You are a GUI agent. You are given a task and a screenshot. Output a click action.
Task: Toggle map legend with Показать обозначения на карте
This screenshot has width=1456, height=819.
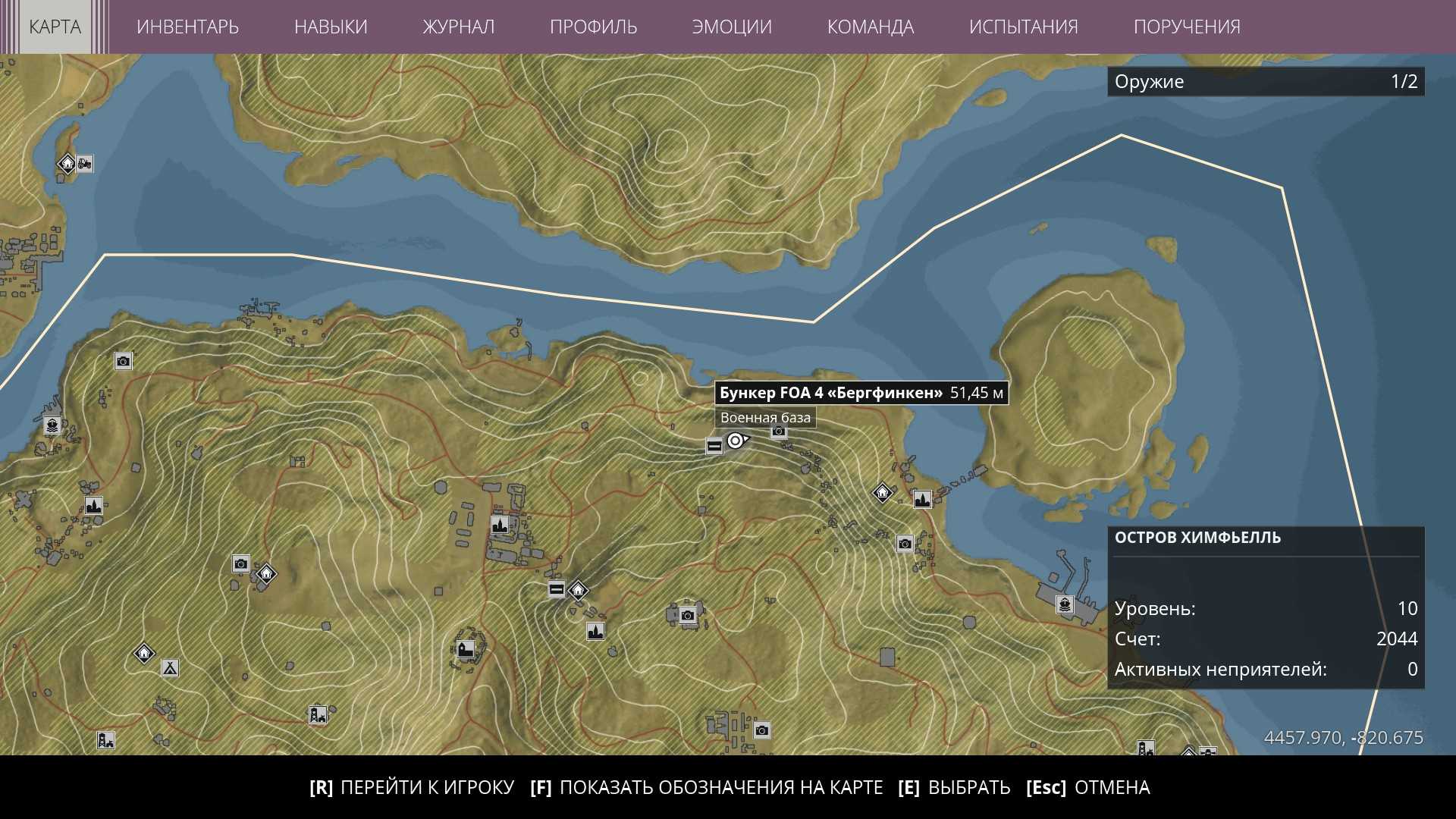tap(707, 788)
